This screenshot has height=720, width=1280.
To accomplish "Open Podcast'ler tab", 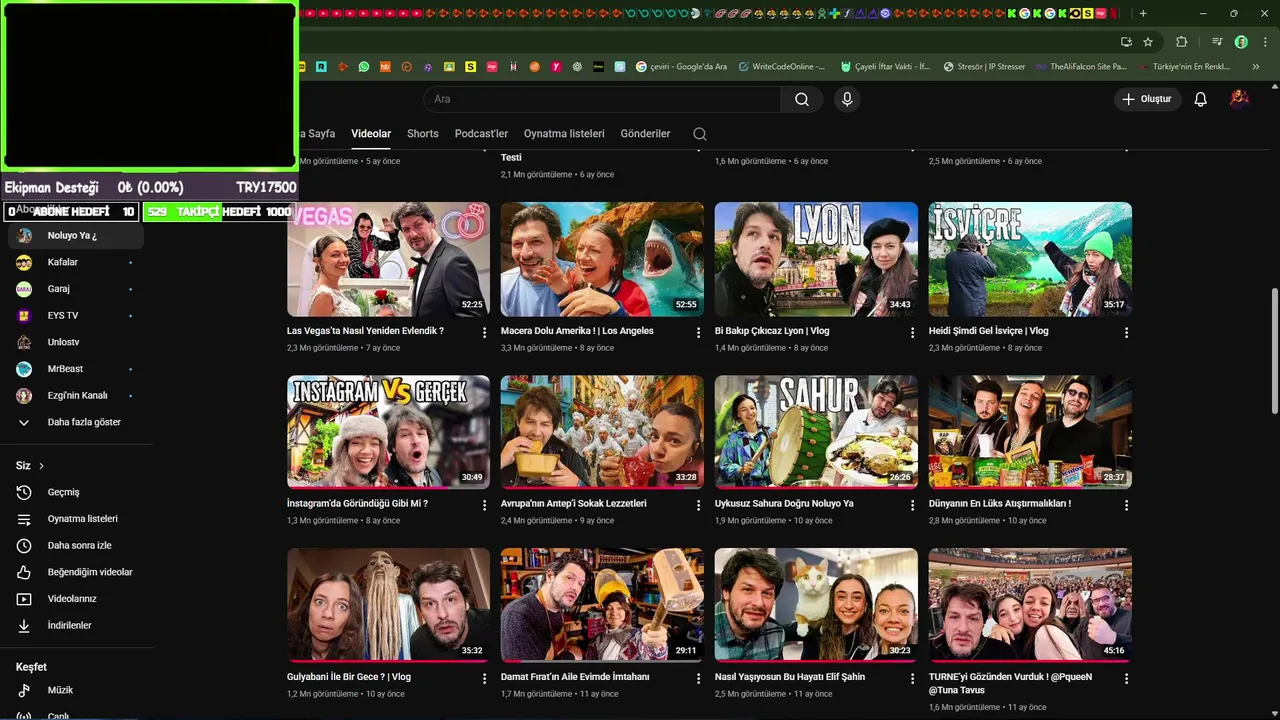I will pos(481,134).
